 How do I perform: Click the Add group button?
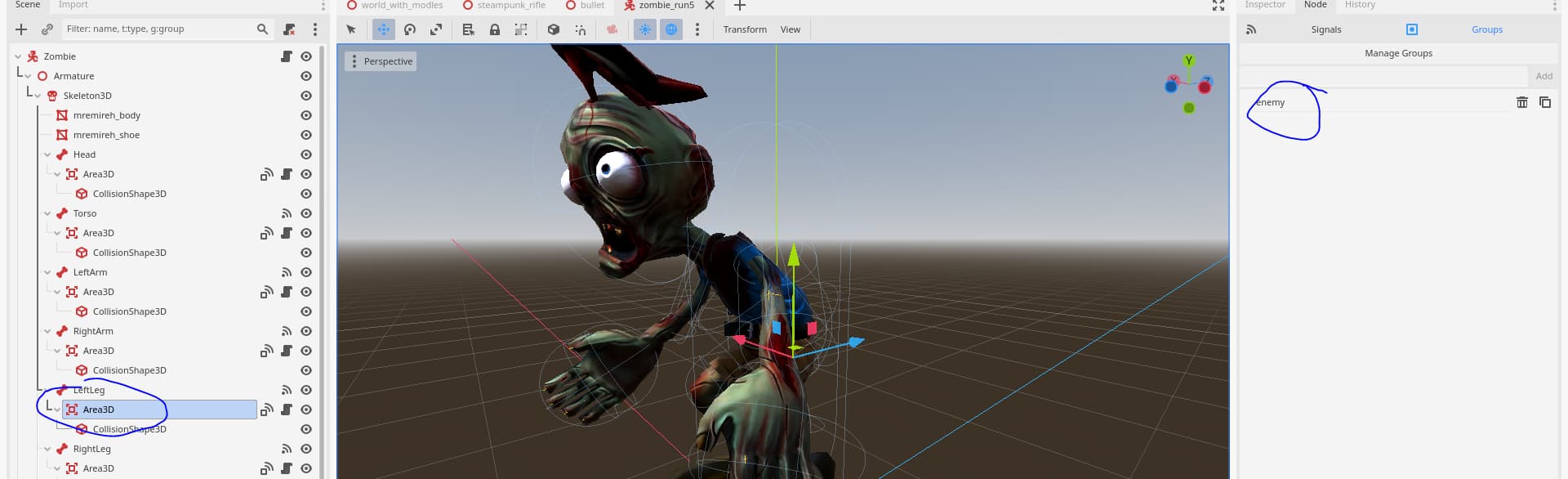point(1543,76)
